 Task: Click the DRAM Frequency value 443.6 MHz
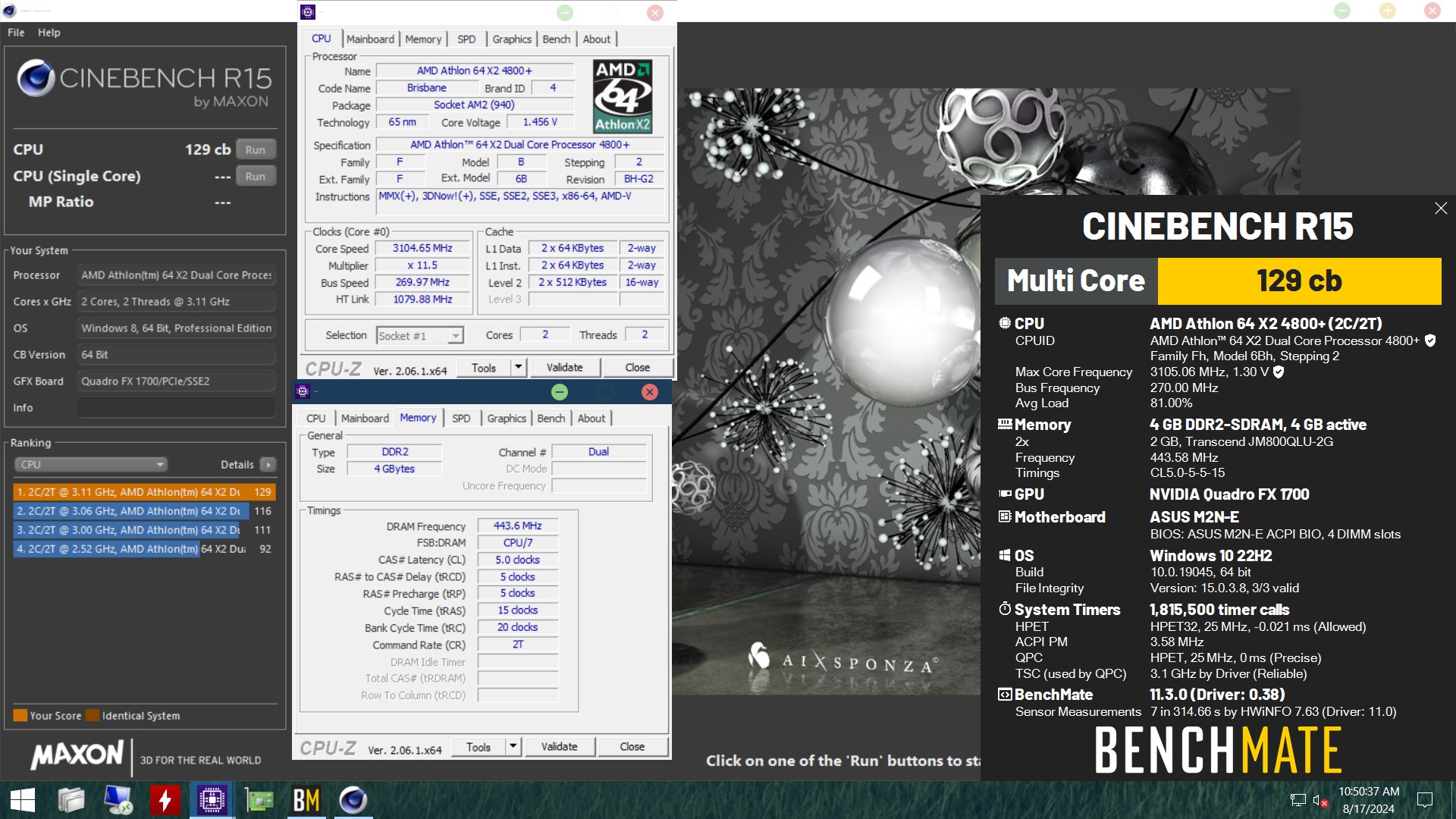518,526
